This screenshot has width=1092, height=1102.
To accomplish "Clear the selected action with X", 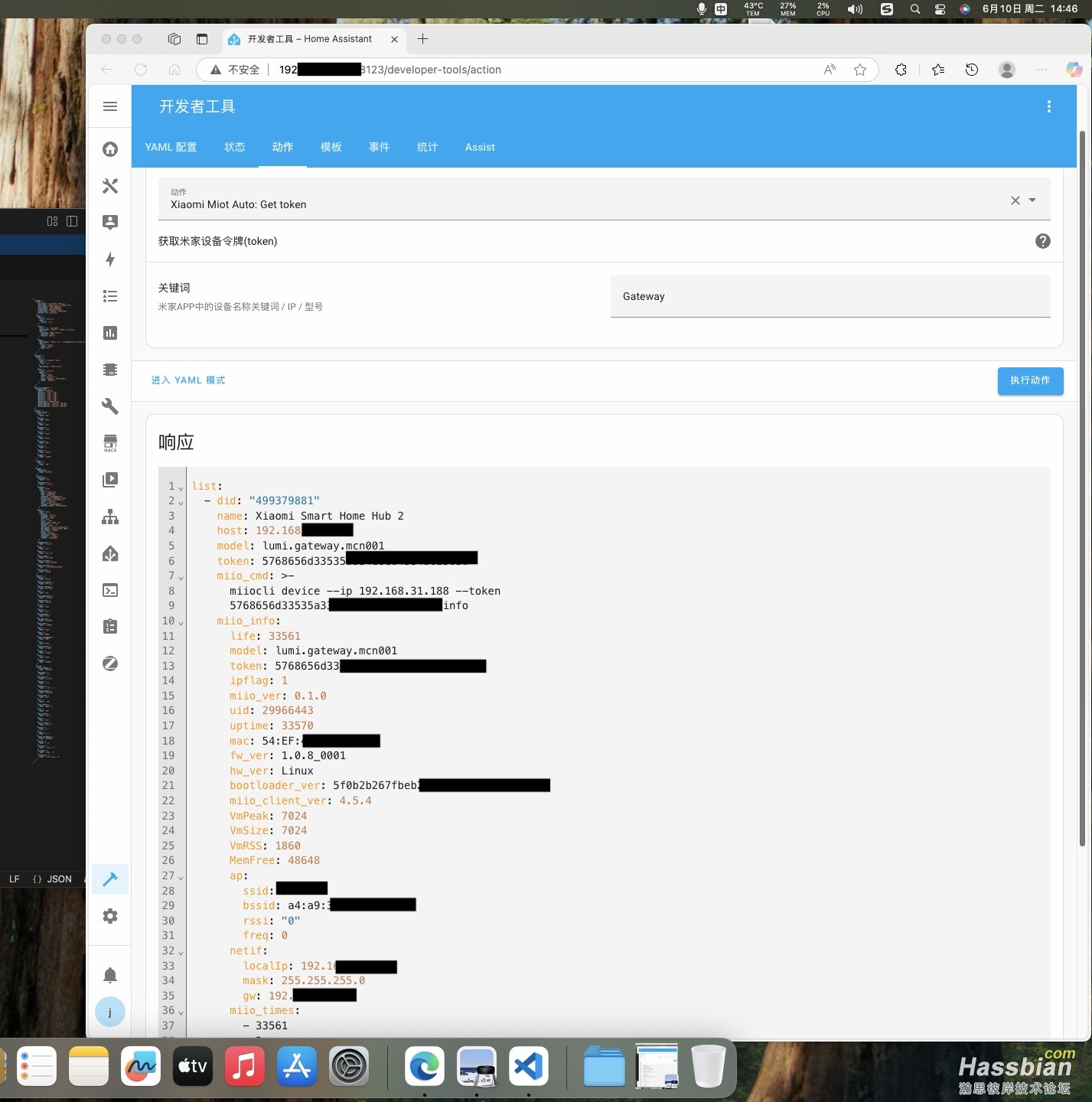I will pos(1015,201).
